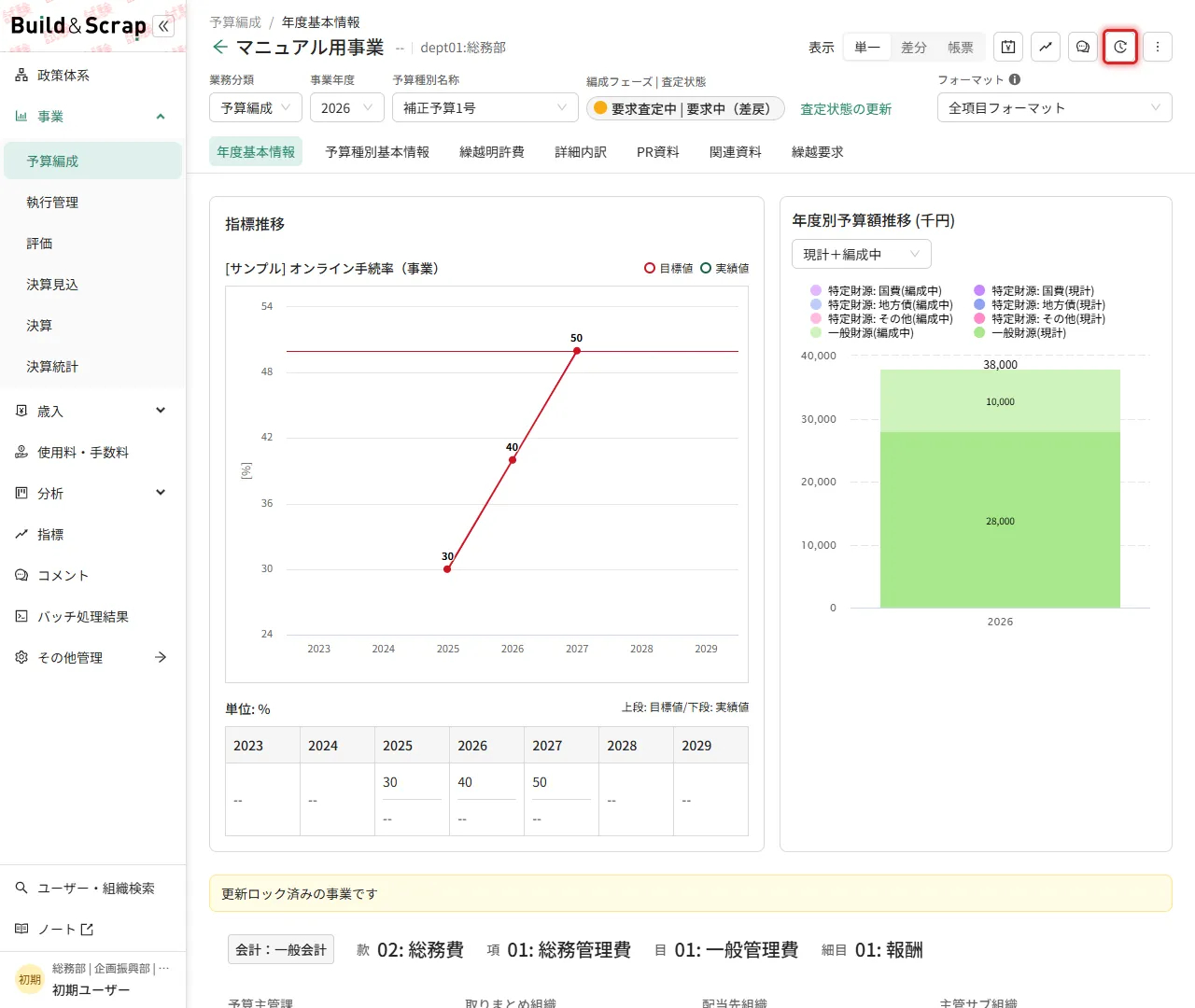This screenshot has width=1195, height=1008.
Task: Open the 全項目フォーマット format dropdown
Action: pyautogui.click(x=1055, y=107)
